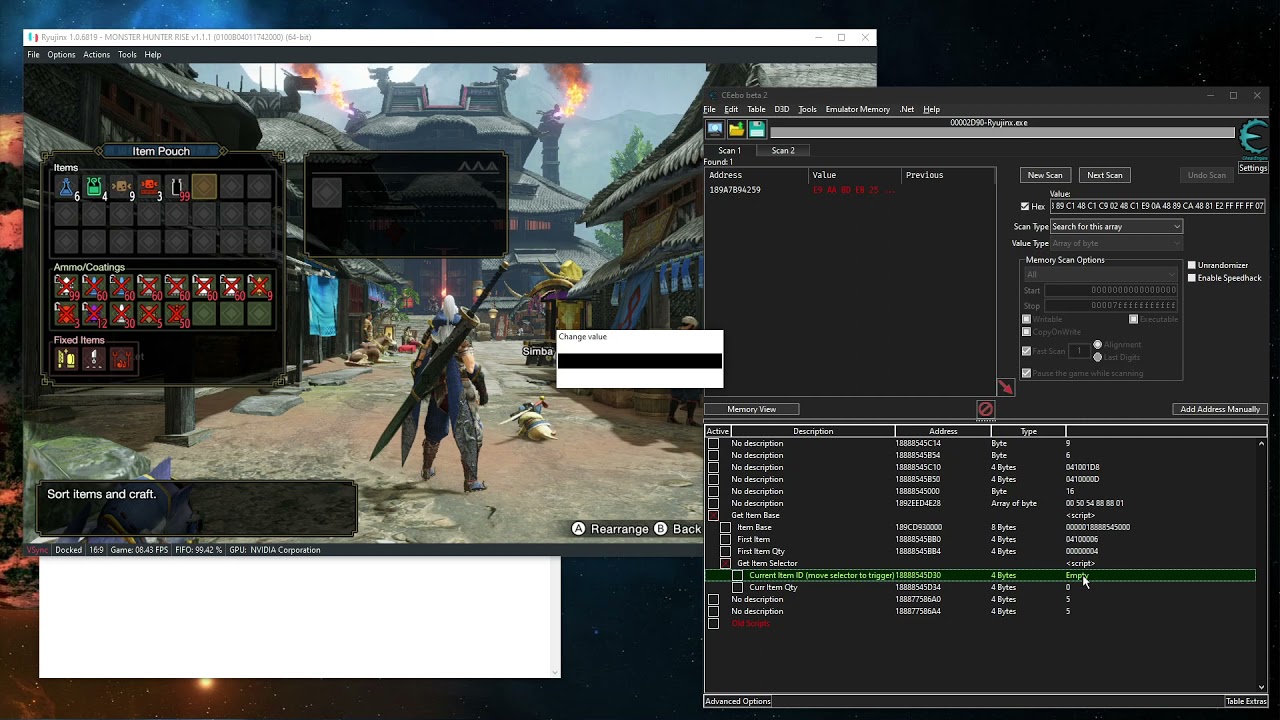The image size is (1280, 720).
Task: Deactivate the Get Item Base script checkbox
Action: click(x=713, y=515)
